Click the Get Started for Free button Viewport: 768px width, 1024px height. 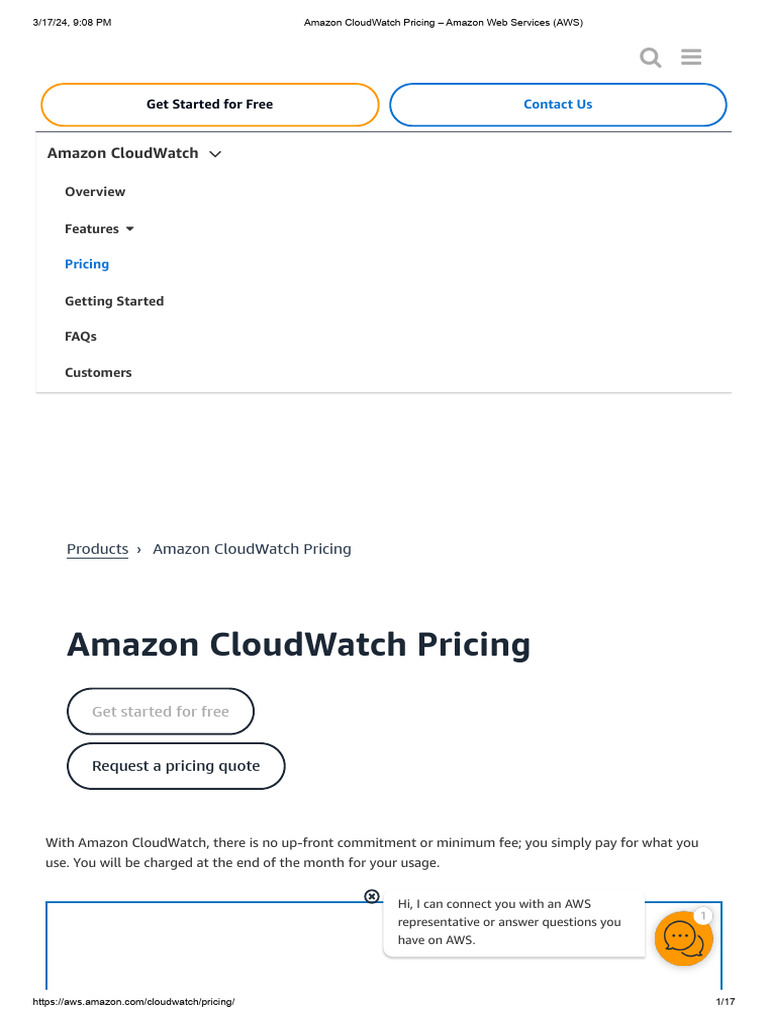tap(210, 104)
